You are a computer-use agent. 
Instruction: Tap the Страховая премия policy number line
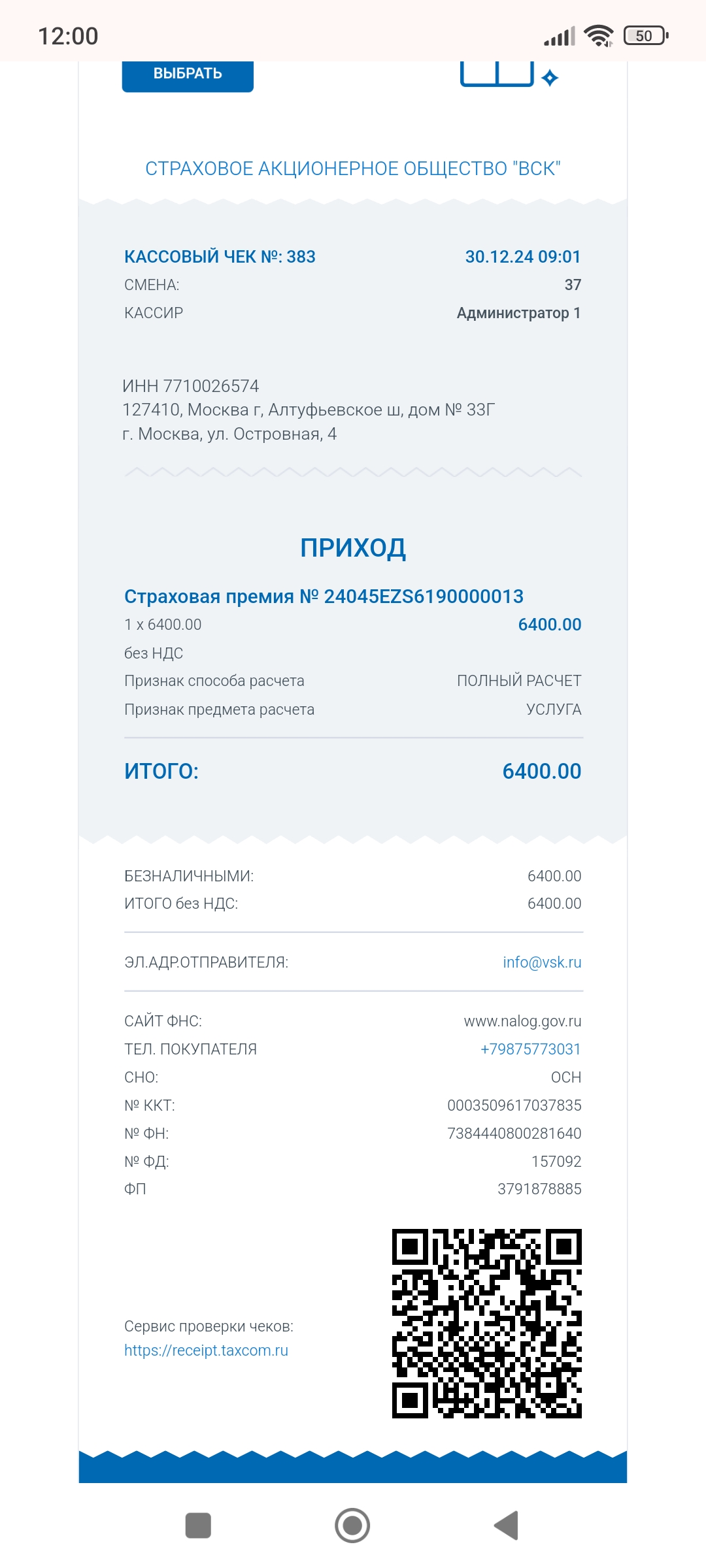point(324,596)
